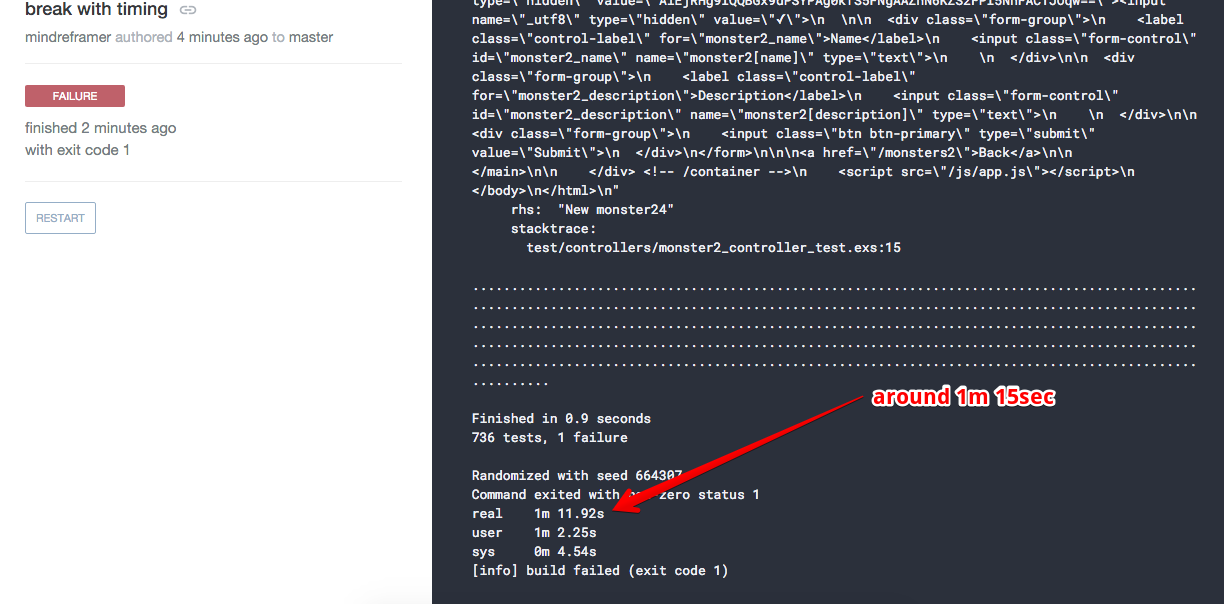Click '736 tests, 1 failure' log line
Screen dimensions: 1224x604
coord(550,438)
